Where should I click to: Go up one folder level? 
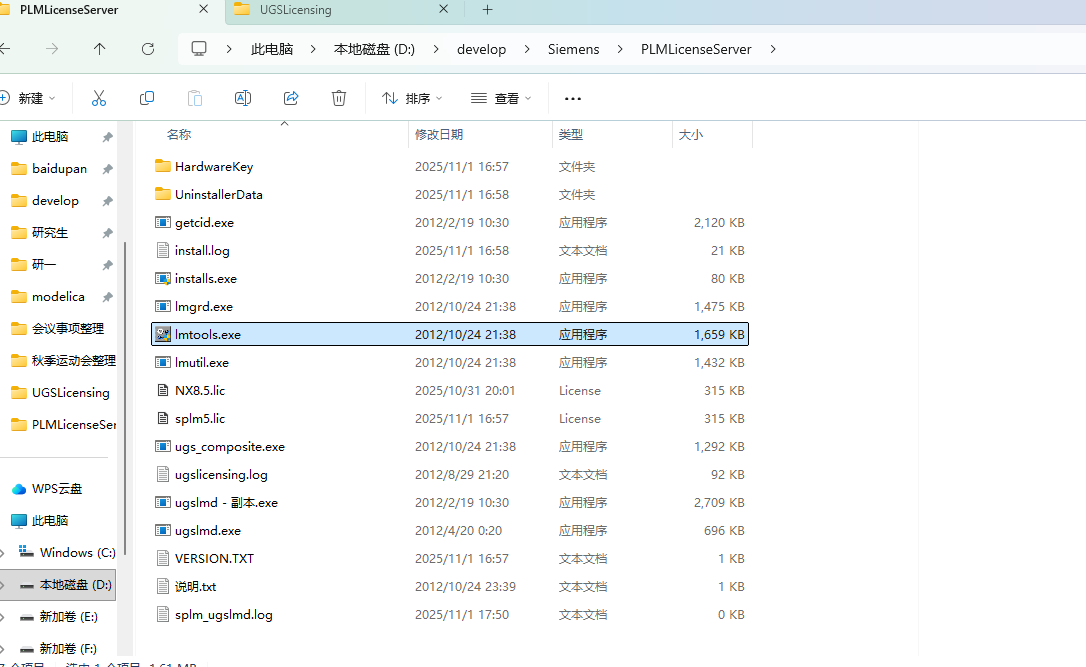(100, 49)
